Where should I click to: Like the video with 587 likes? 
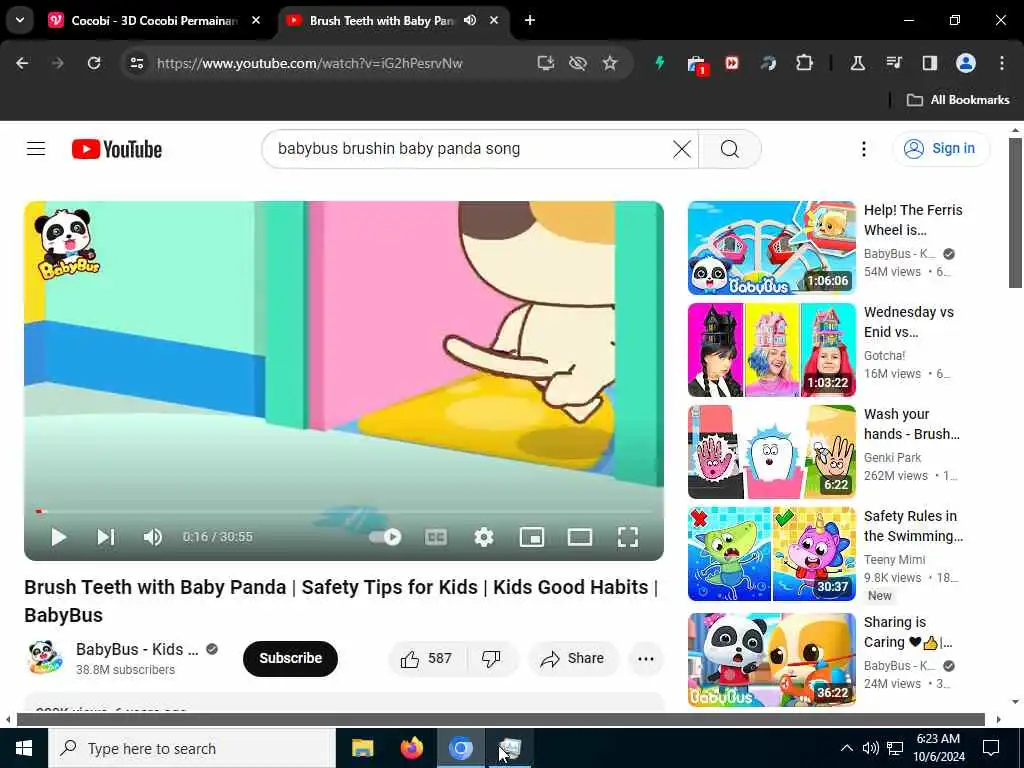pos(426,658)
